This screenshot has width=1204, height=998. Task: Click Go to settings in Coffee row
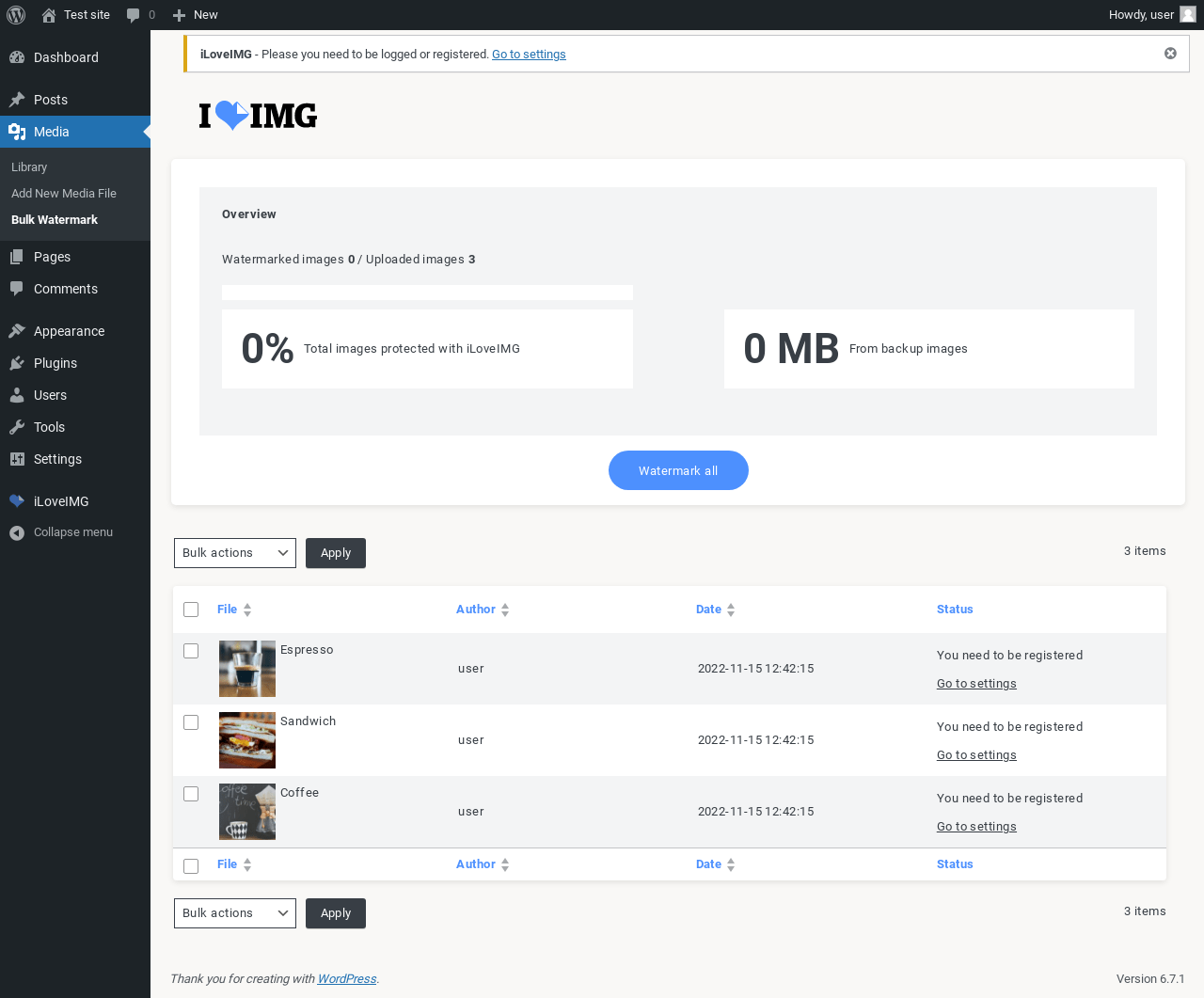click(976, 827)
